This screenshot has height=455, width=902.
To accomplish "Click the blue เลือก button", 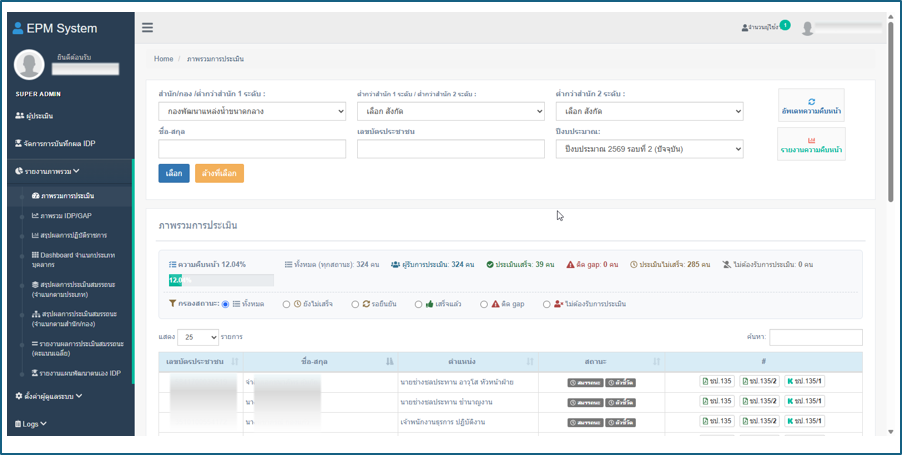I will [174, 173].
